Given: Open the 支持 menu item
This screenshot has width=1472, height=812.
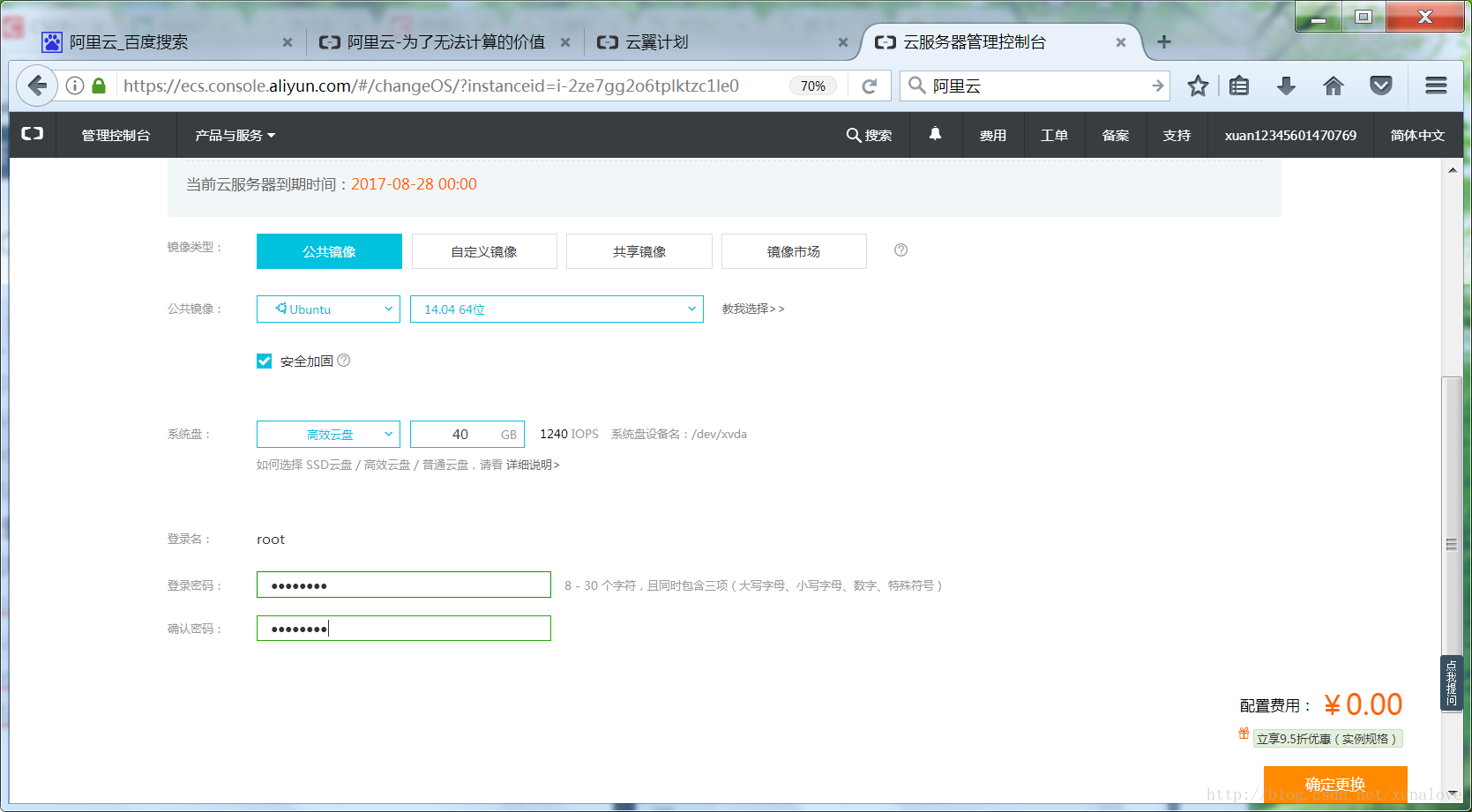Looking at the screenshot, I should click(x=1177, y=135).
